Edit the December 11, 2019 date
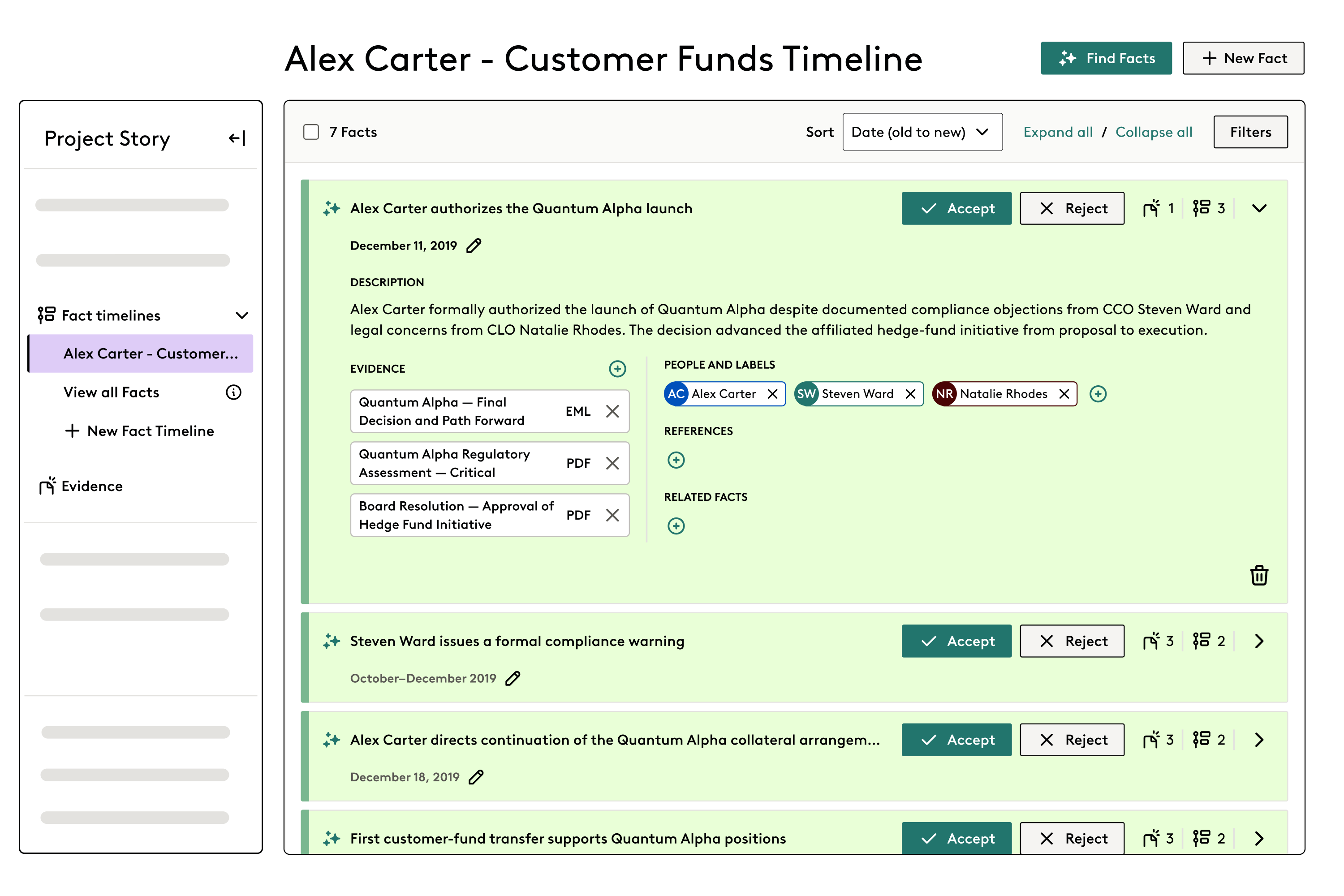The image size is (1344, 896). (474, 246)
